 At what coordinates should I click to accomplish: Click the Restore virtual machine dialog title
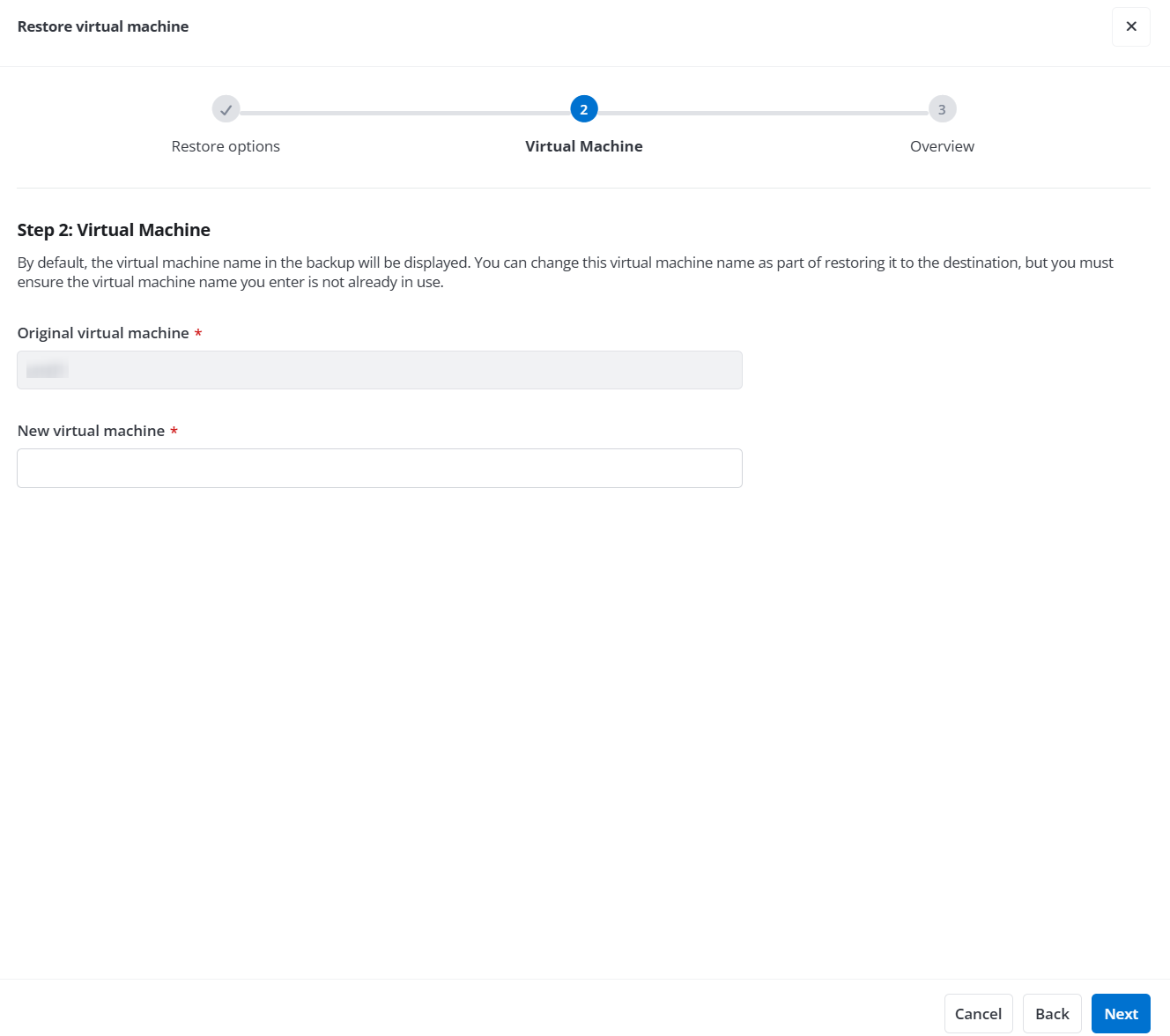coord(103,26)
